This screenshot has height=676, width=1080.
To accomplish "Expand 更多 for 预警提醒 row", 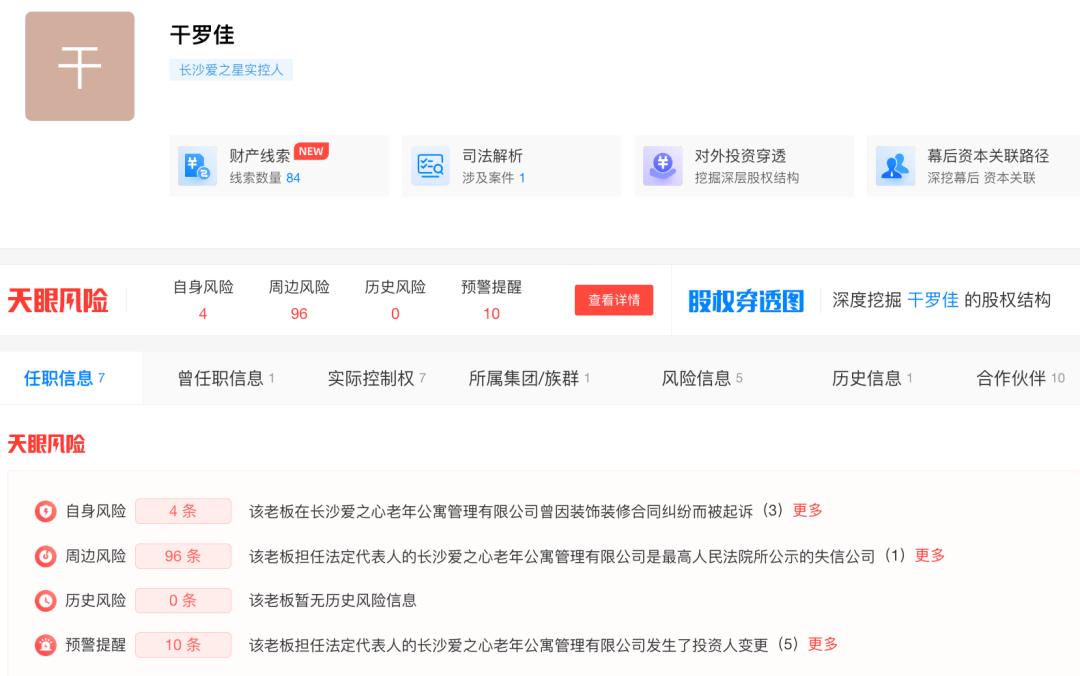I will coord(823,644).
